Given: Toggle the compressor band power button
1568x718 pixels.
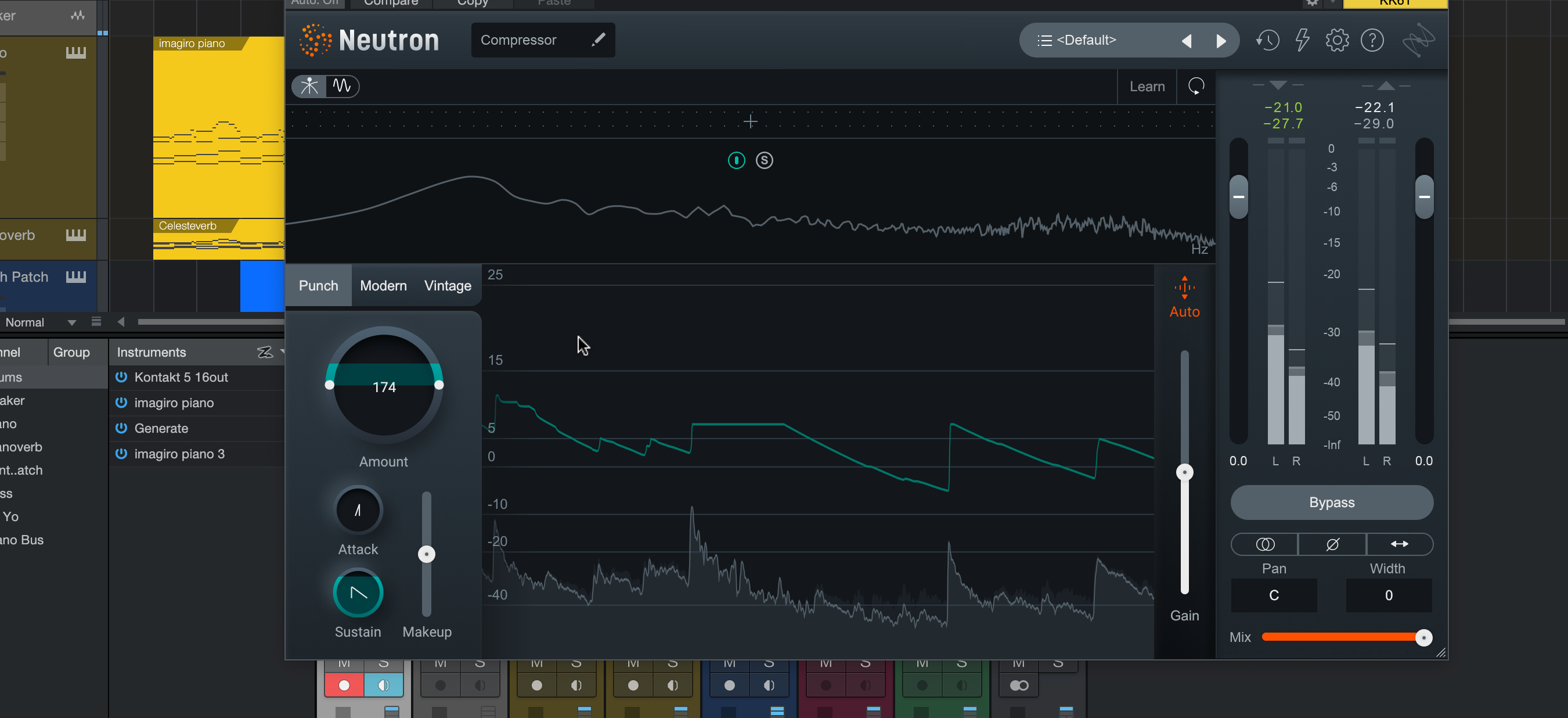Looking at the screenshot, I should coord(736,160).
